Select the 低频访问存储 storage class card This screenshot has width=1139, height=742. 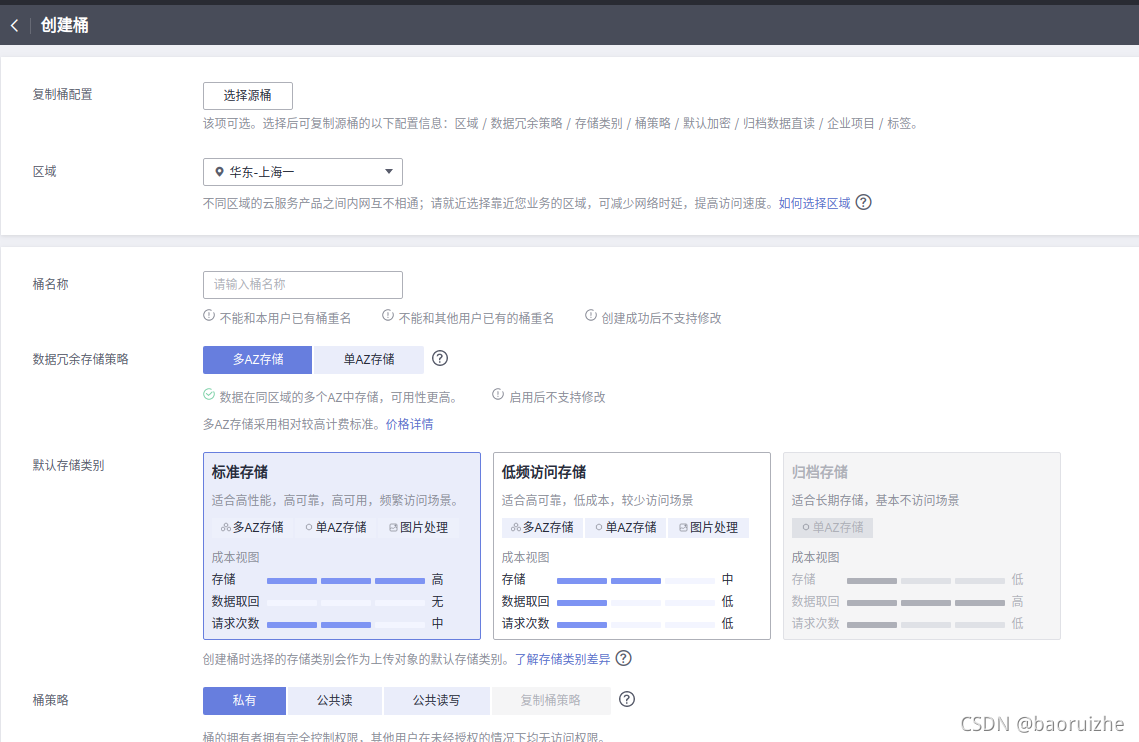(631, 545)
